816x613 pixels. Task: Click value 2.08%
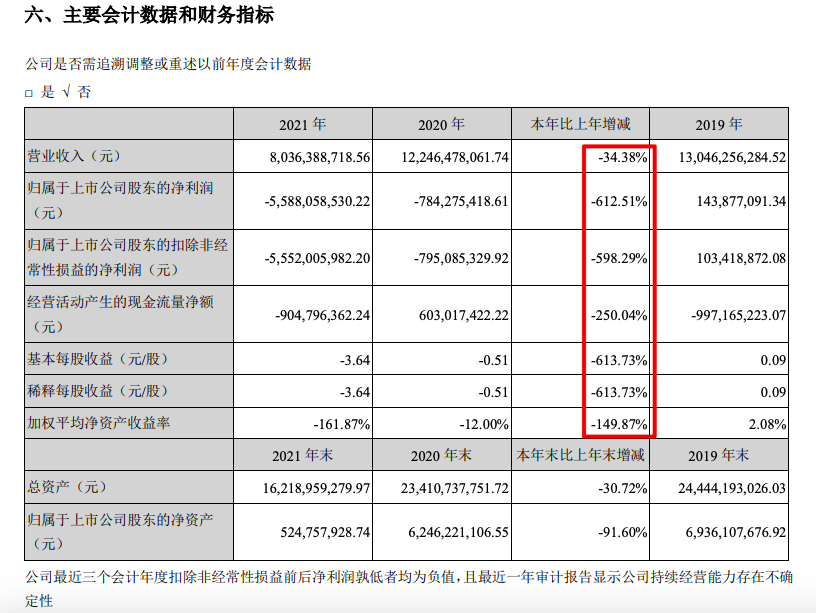pos(768,424)
